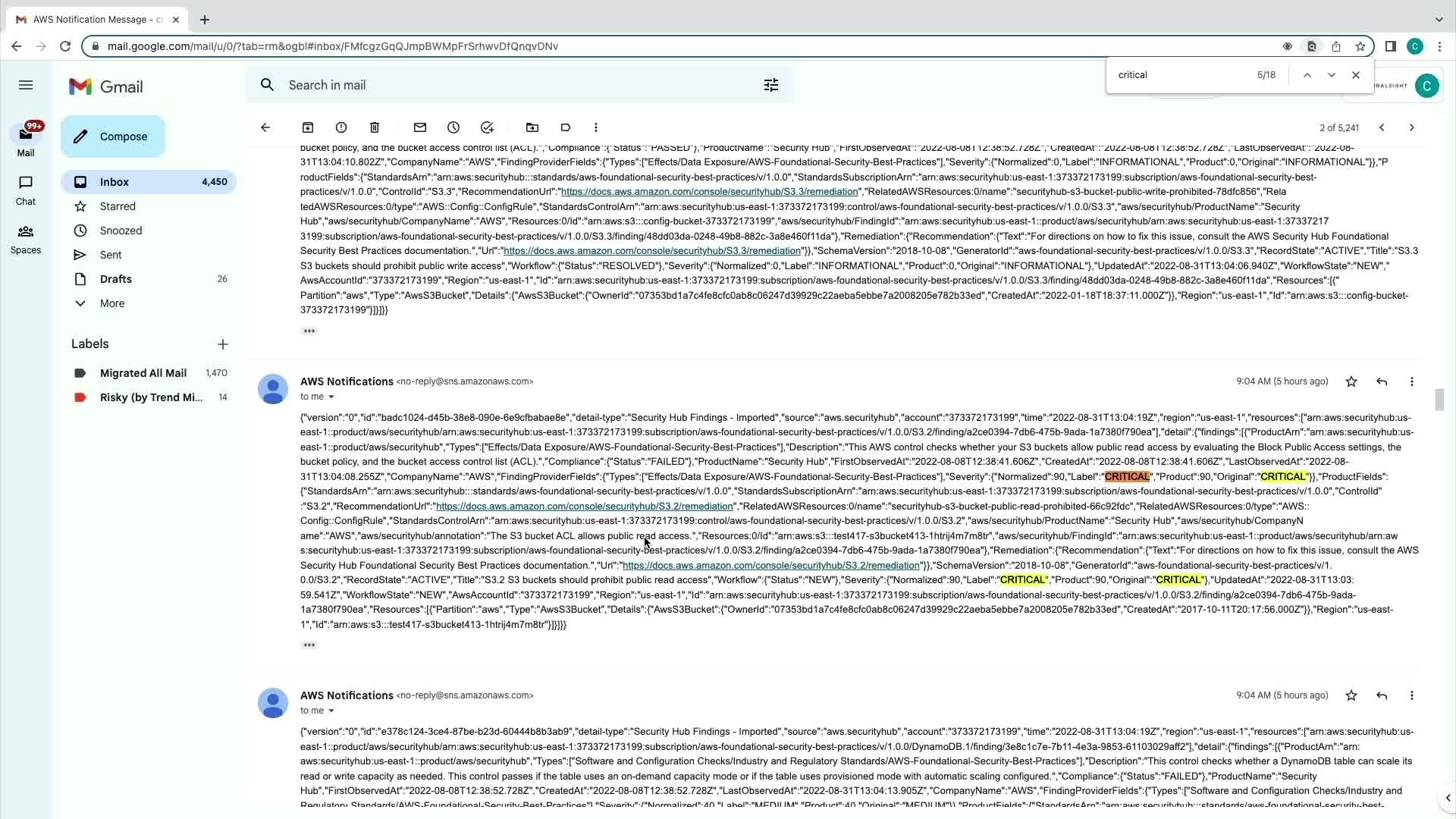
Task: Star the second 9:04 AM AWS message
Action: click(x=1351, y=695)
